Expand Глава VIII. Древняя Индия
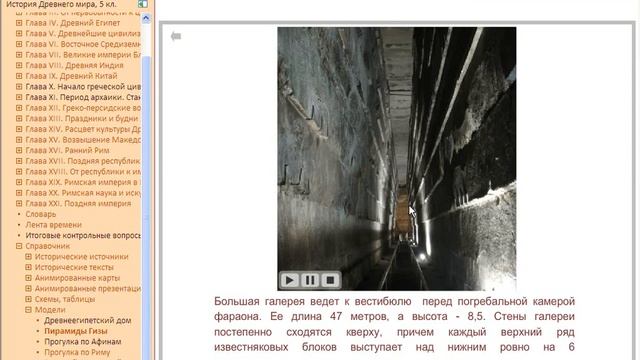 [x=19, y=65]
